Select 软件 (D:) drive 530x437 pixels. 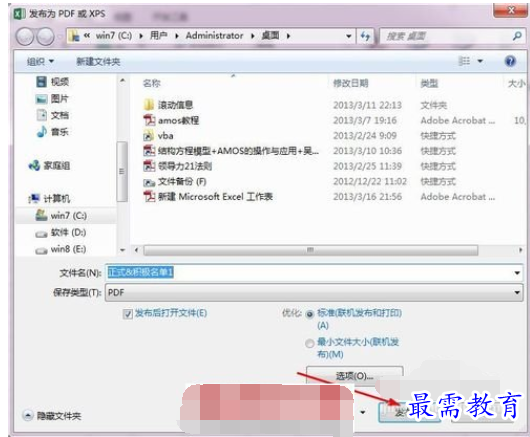point(61,233)
